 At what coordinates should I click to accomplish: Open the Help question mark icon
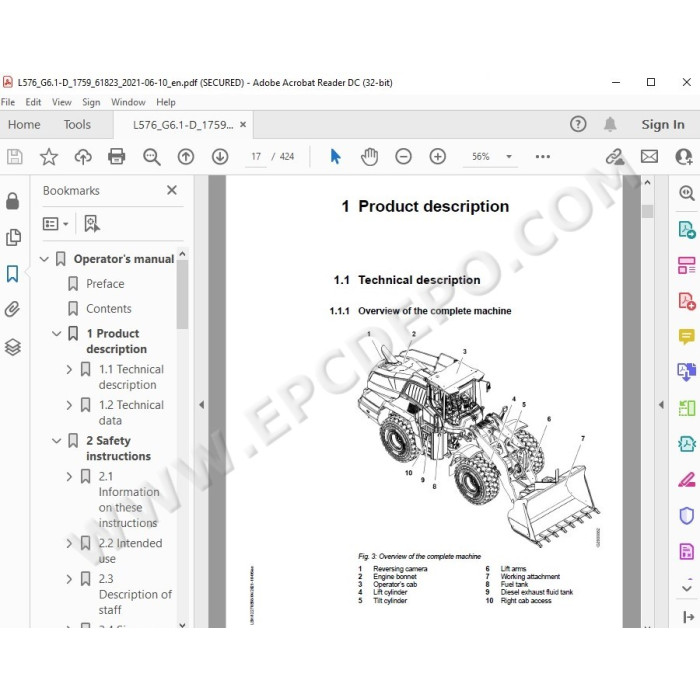click(578, 124)
